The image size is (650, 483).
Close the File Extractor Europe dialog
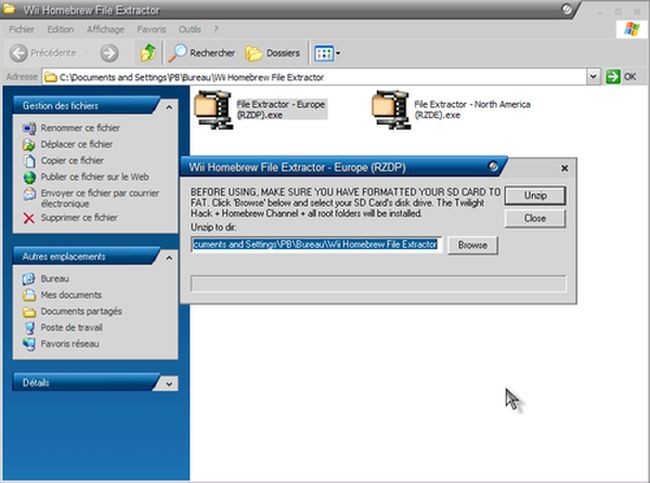[564, 168]
